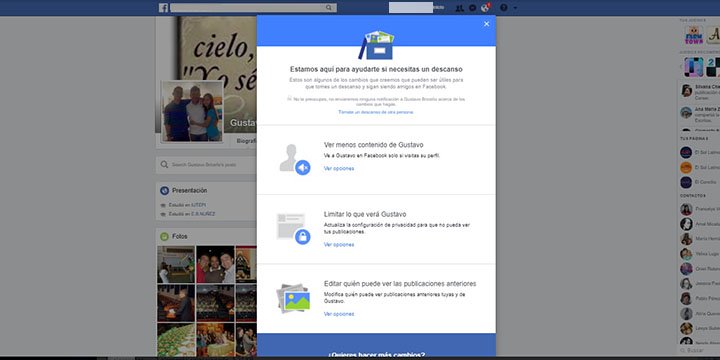Click 'Editar quién puede ver las publicaciones anteriores' heading
This screenshot has height=360, width=720.
[x=400, y=284]
